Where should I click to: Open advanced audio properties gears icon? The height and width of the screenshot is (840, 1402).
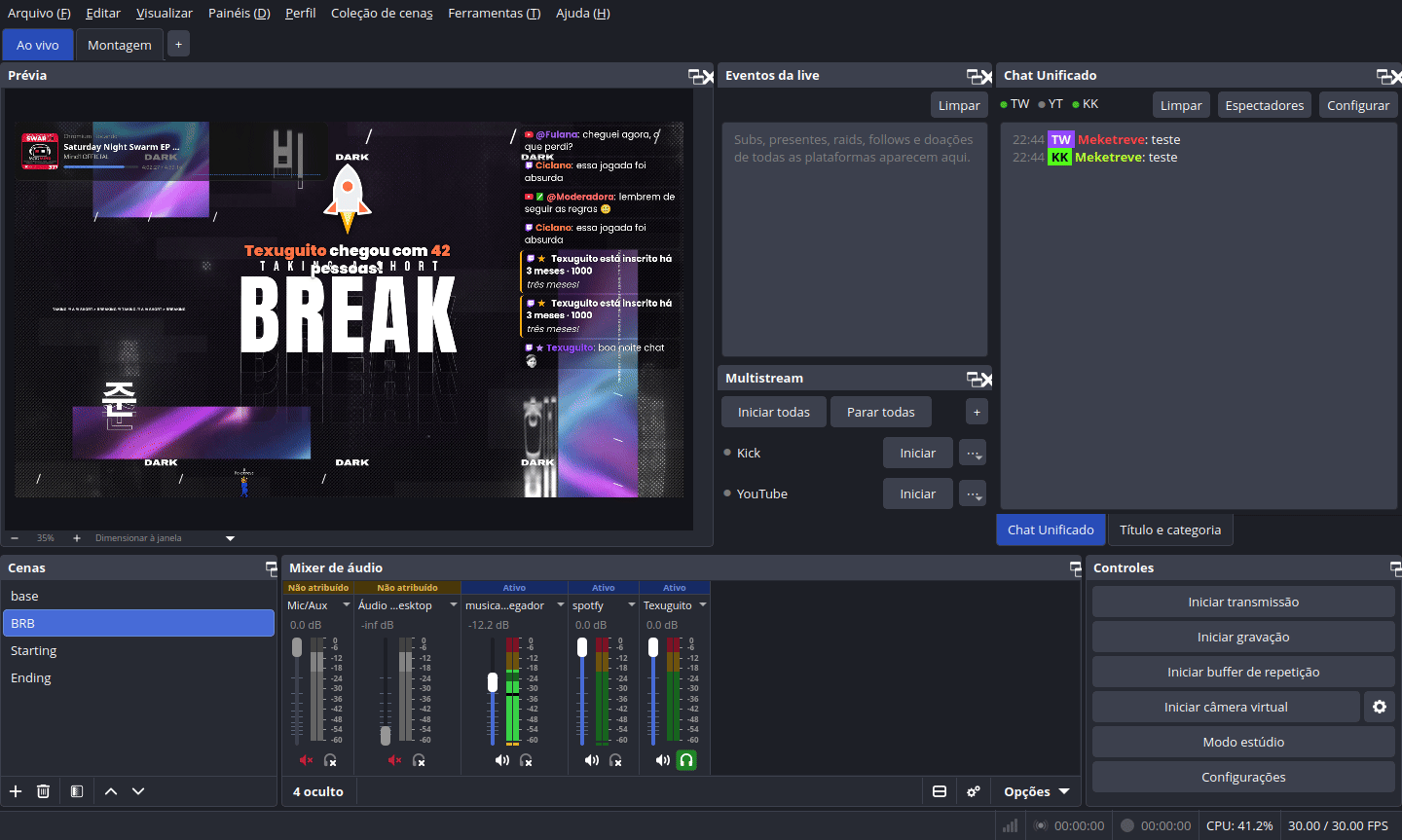(x=974, y=791)
